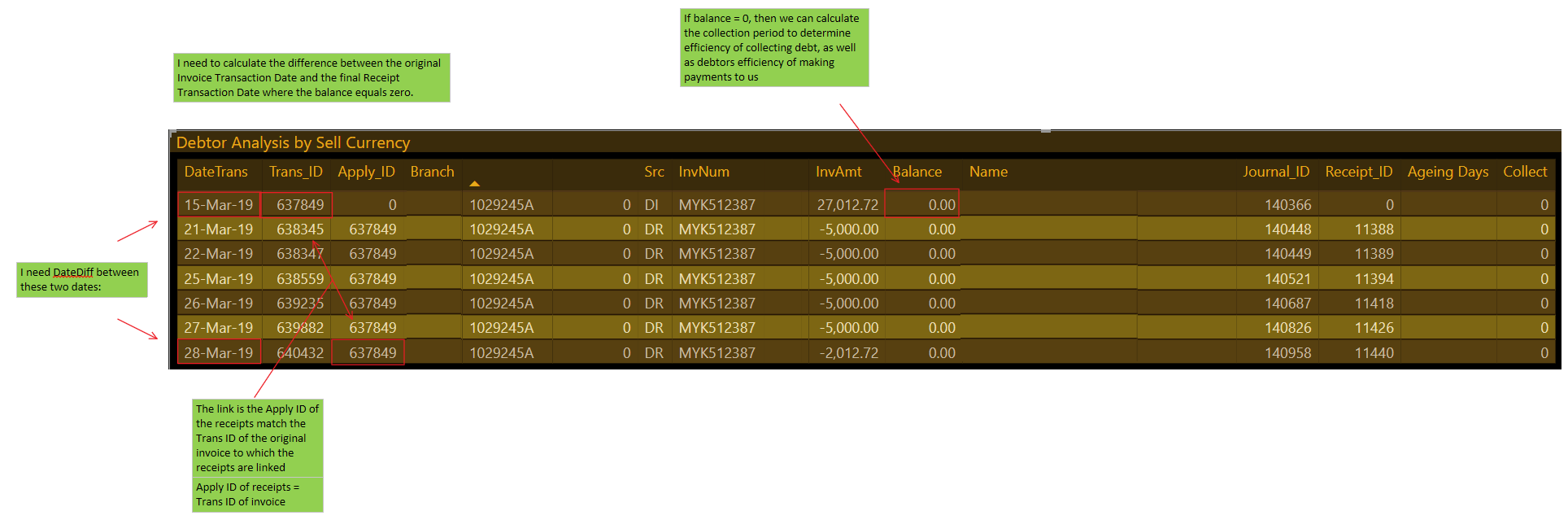This screenshot has height=520, width=1568.
Task: Click Trans_ID cell 639235
Action: (x=300, y=304)
